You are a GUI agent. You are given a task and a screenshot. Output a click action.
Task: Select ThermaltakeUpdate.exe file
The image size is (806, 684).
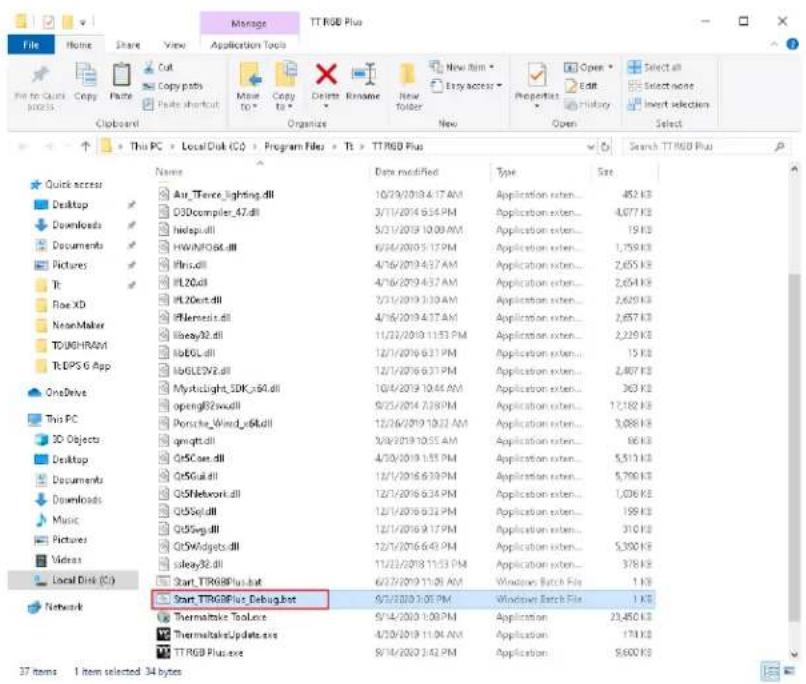(225, 635)
